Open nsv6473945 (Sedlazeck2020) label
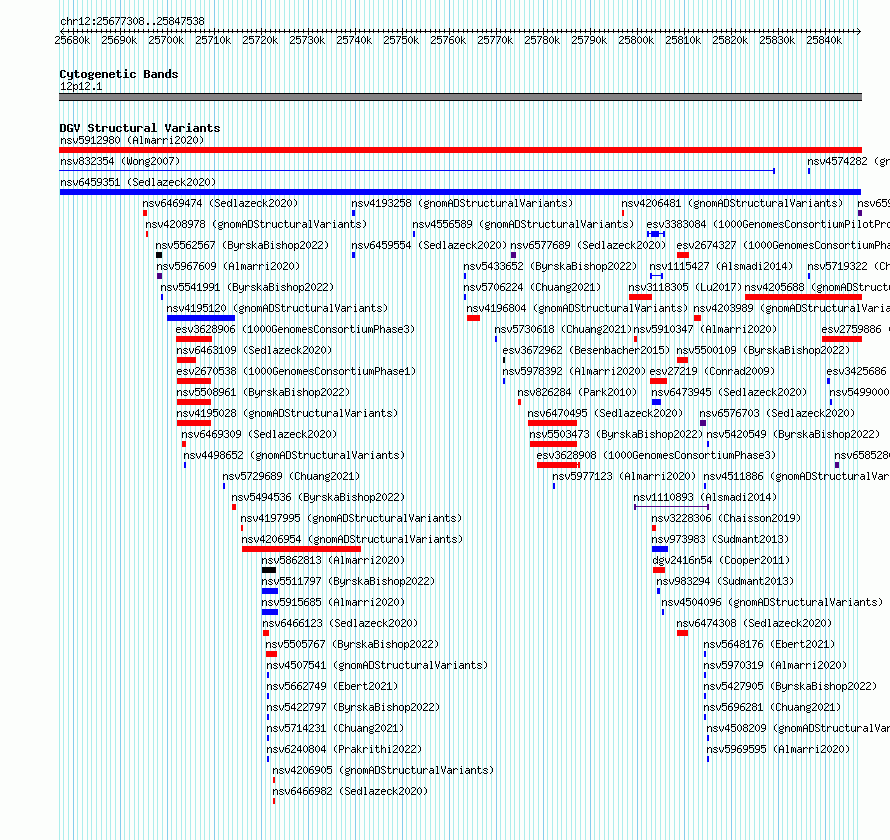Screen dimensions: 890x840 pos(729,392)
